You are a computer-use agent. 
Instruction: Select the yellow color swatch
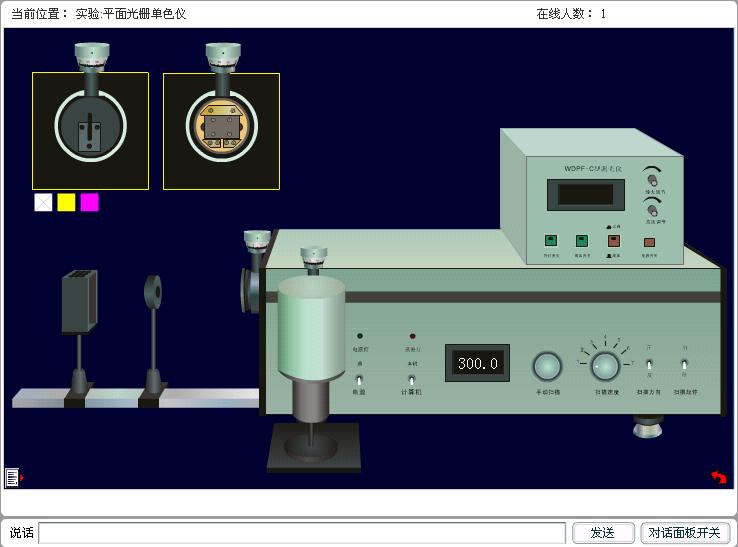point(66,202)
